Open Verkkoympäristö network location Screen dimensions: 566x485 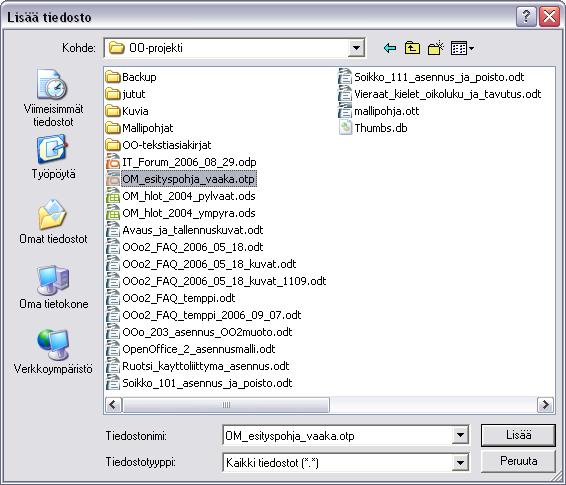(53, 352)
